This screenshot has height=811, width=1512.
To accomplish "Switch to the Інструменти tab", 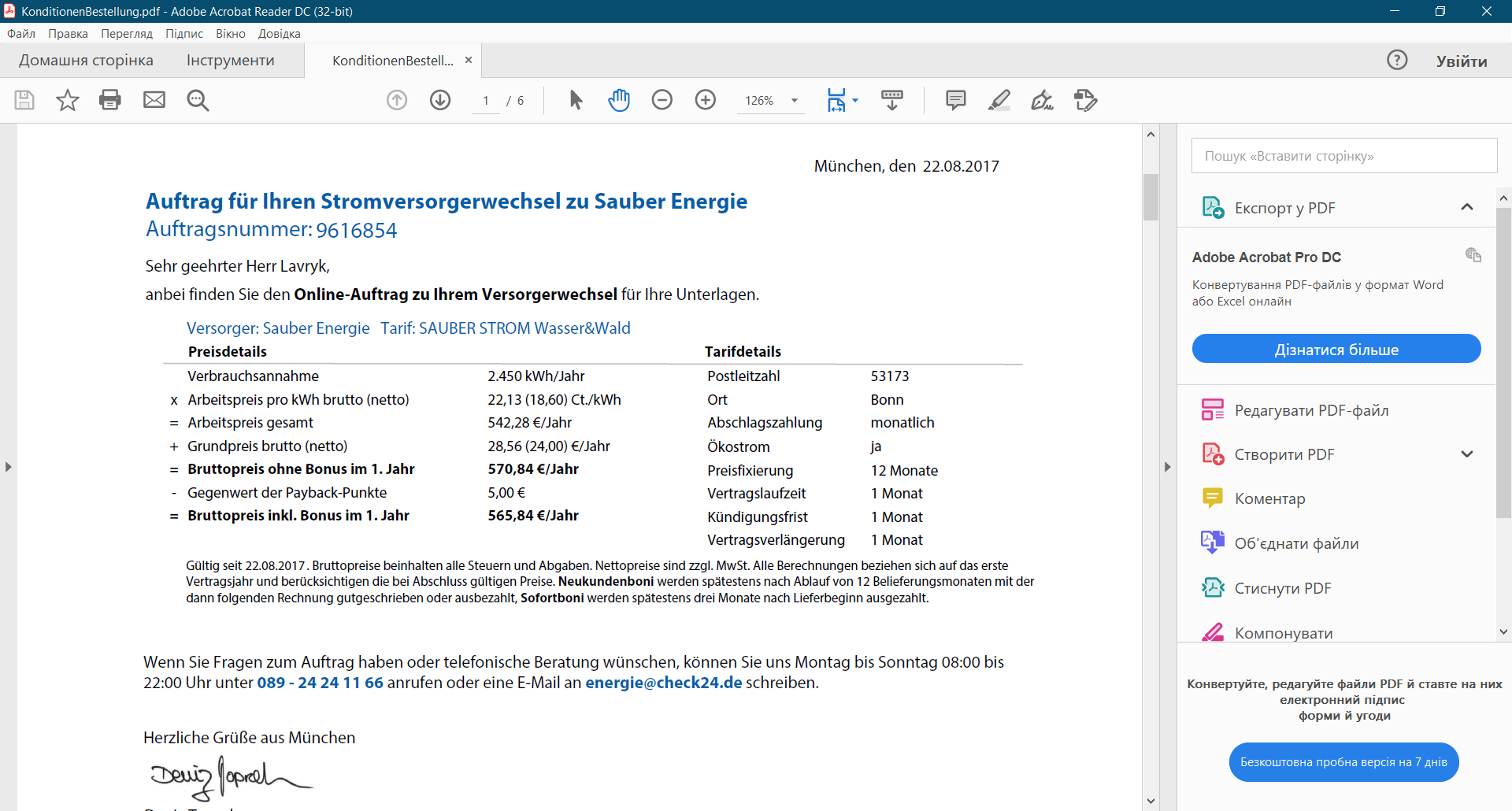I will pyautogui.click(x=231, y=61).
